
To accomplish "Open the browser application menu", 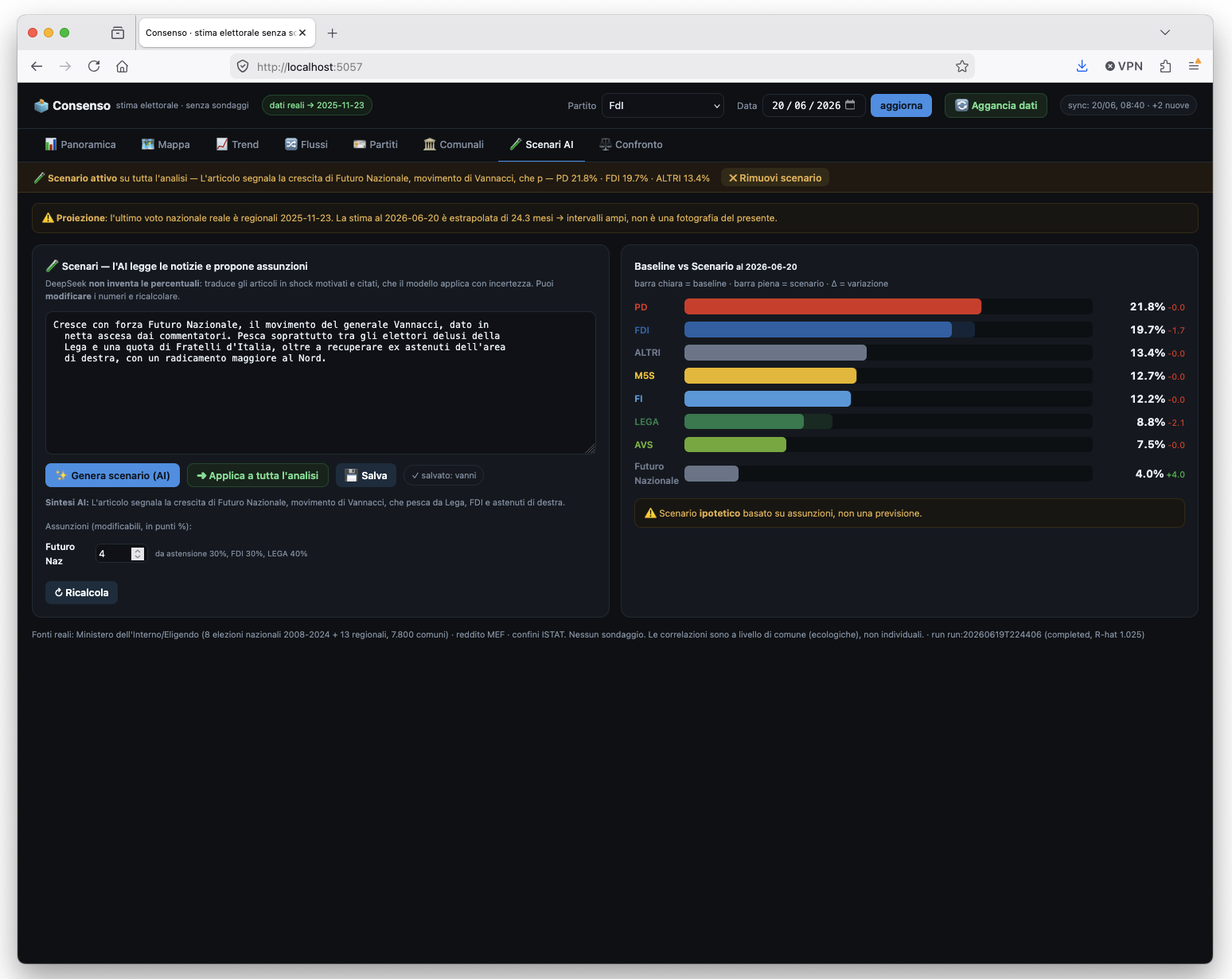I will (x=1194, y=66).
